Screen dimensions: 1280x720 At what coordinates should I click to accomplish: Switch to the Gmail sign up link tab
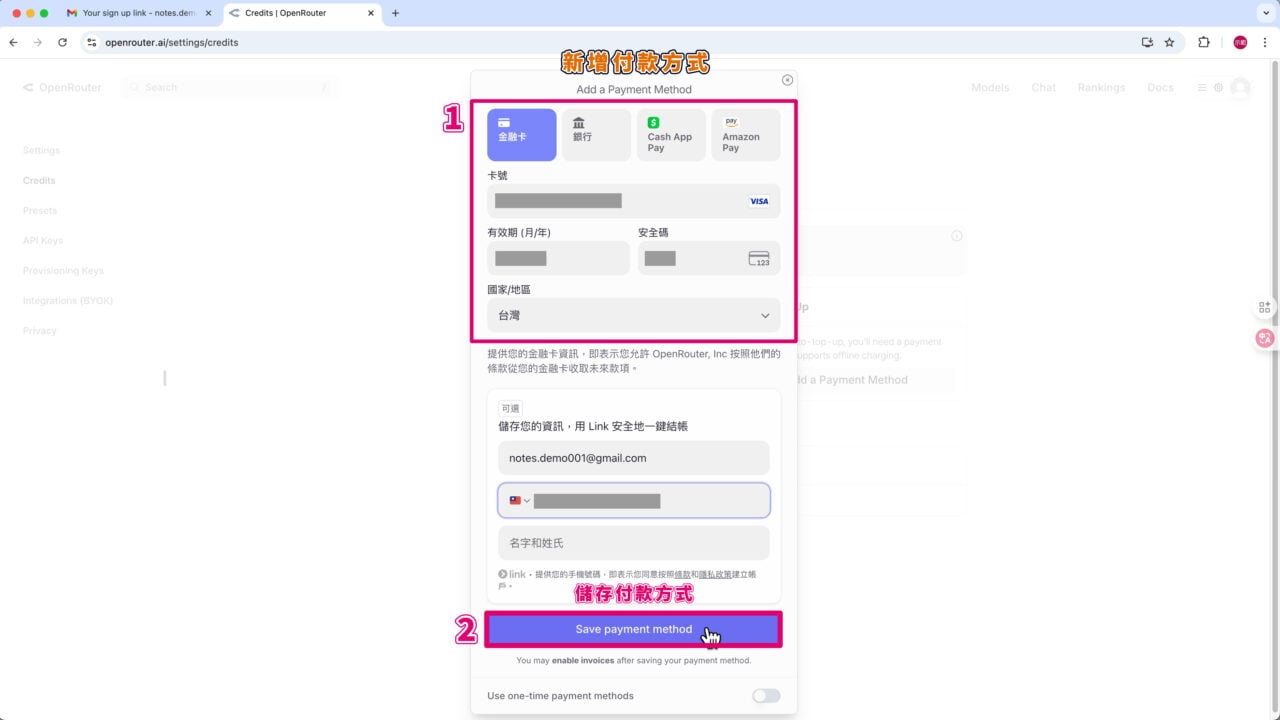click(138, 13)
